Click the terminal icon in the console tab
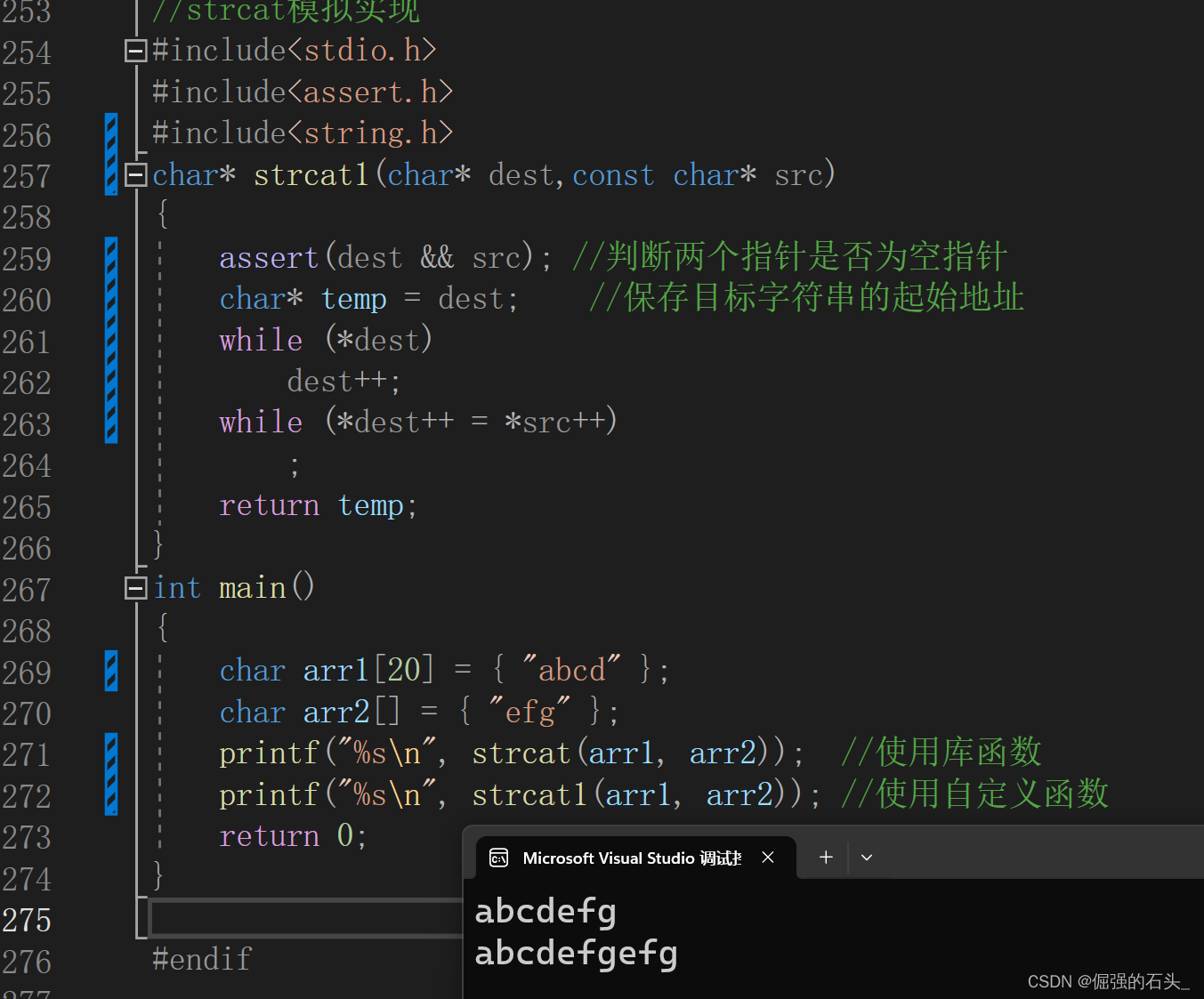Image resolution: width=1204 pixels, height=999 pixels. [499, 858]
